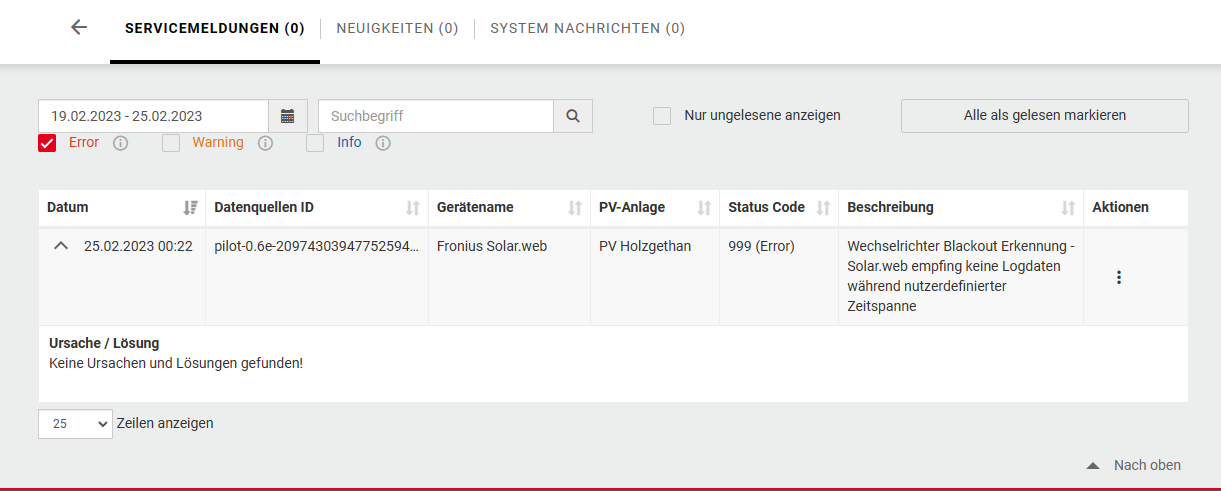Sort by Gerätename column arrows
1221x491 pixels.
point(574,208)
